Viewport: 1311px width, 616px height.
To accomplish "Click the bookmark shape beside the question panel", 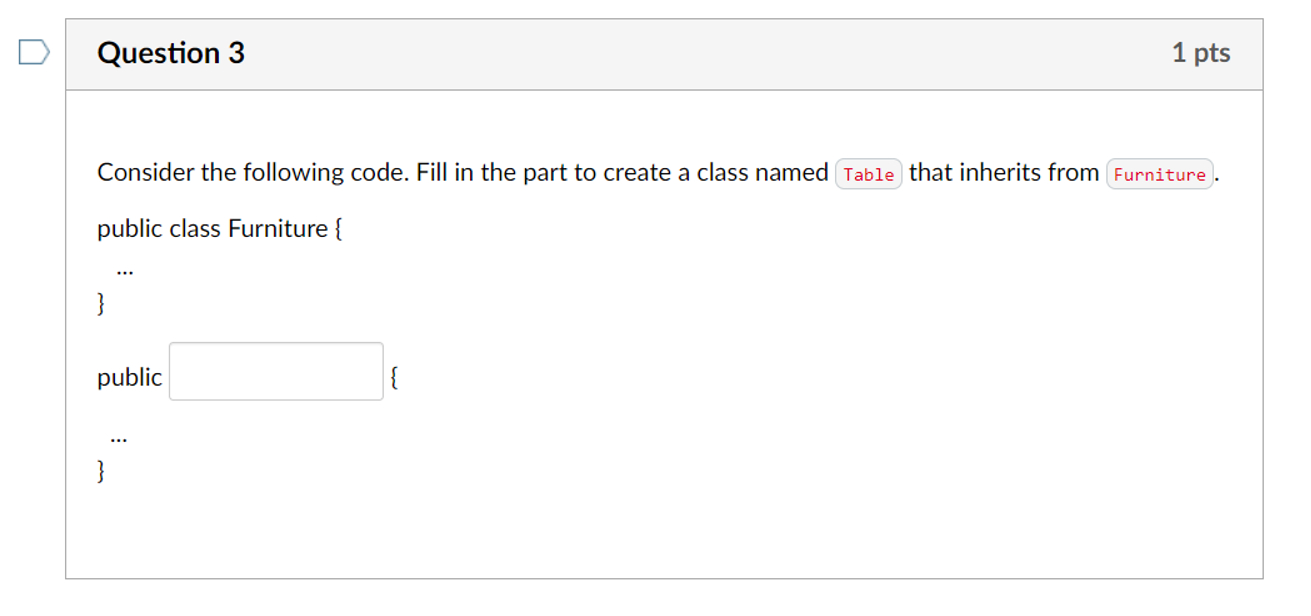I will [33, 52].
